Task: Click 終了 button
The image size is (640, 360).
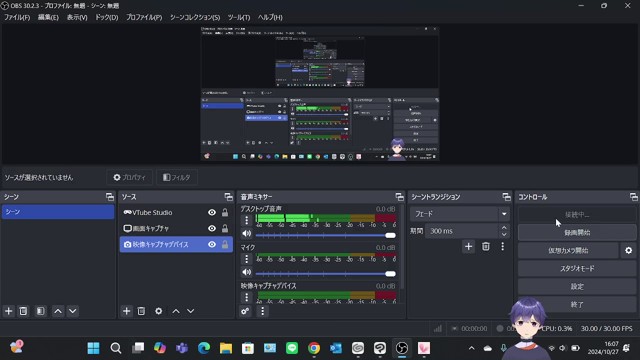Action: point(577,304)
